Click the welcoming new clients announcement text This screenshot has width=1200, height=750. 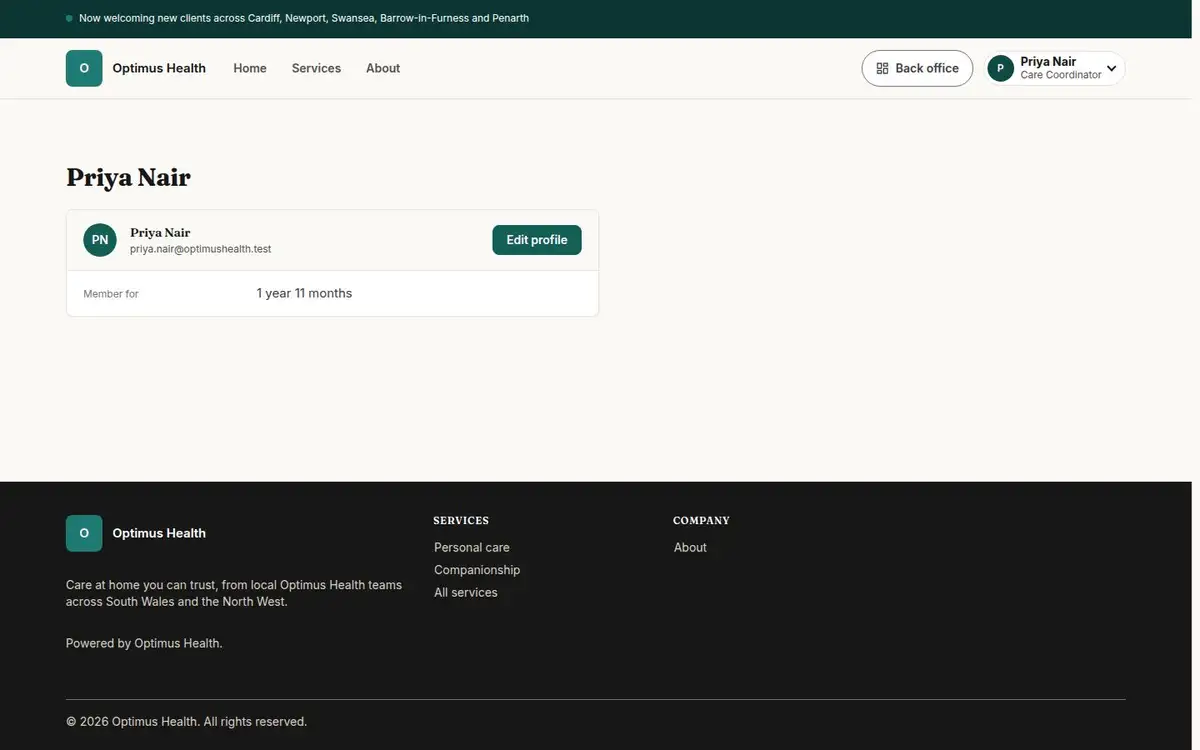point(304,18)
